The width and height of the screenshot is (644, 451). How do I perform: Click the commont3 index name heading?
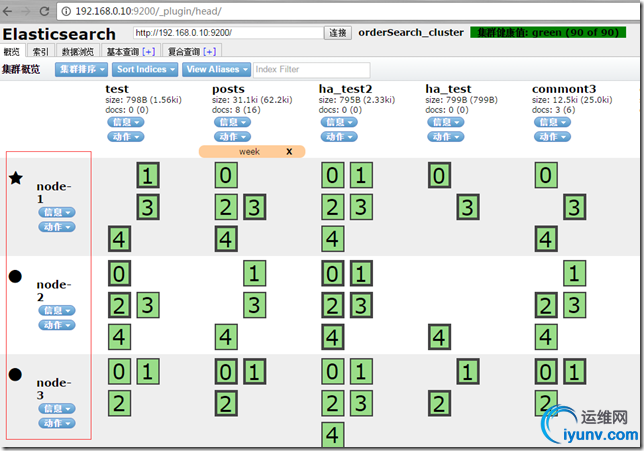[564, 89]
